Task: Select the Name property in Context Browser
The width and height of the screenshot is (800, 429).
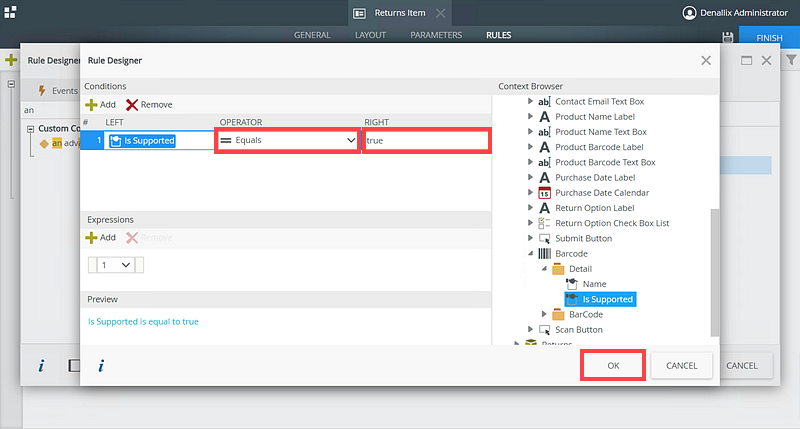Action: [x=594, y=284]
